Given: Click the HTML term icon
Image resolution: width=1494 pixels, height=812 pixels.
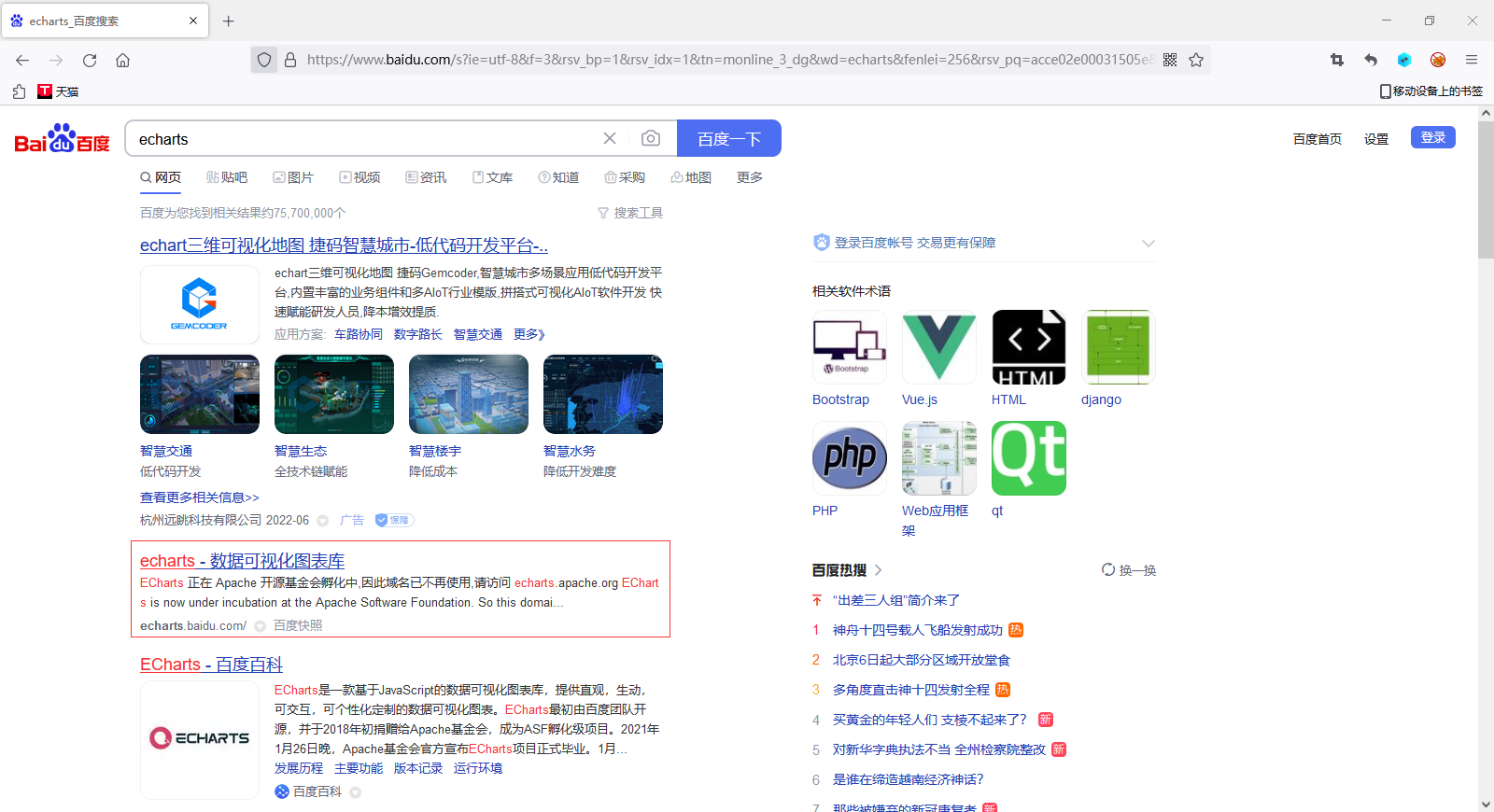Looking at the screenshot, I should point(1029,347).
